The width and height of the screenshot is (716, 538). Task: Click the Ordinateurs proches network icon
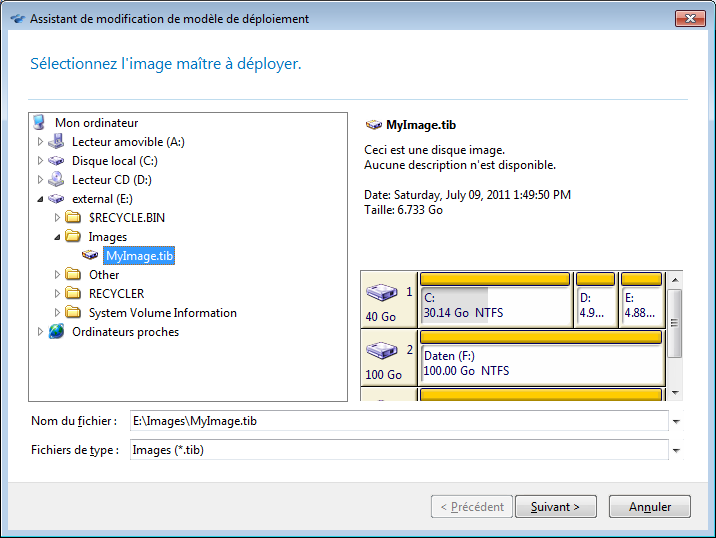56,332
